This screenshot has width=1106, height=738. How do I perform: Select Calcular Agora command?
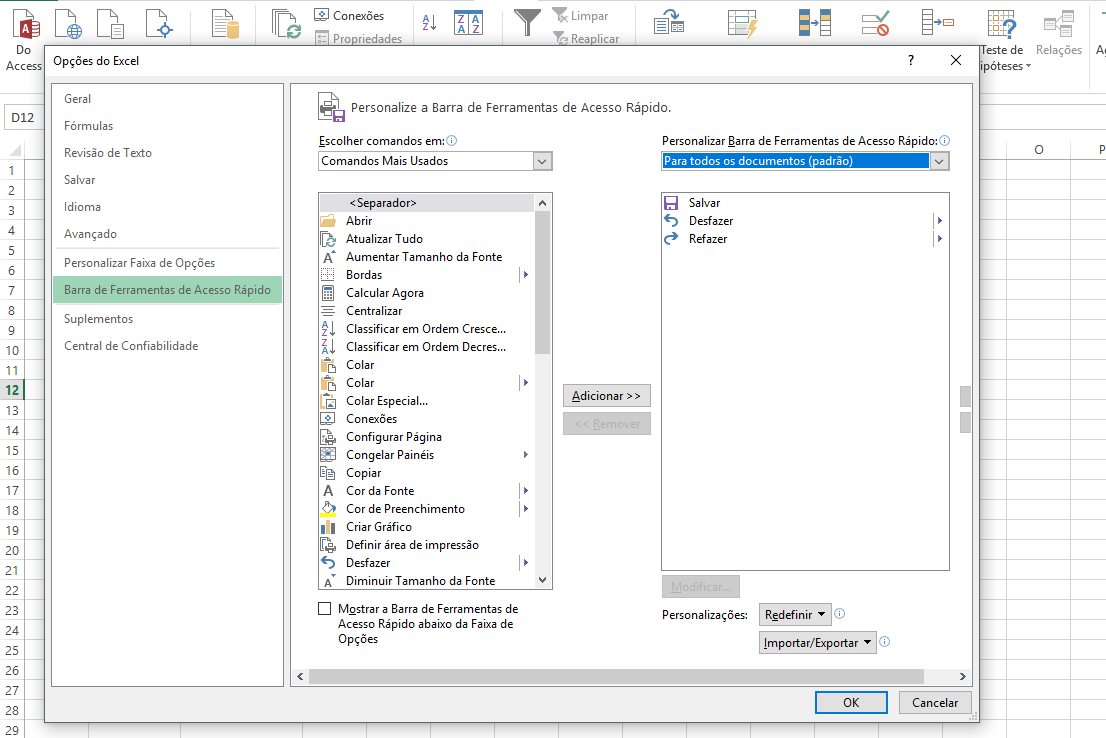pos(426,293)
